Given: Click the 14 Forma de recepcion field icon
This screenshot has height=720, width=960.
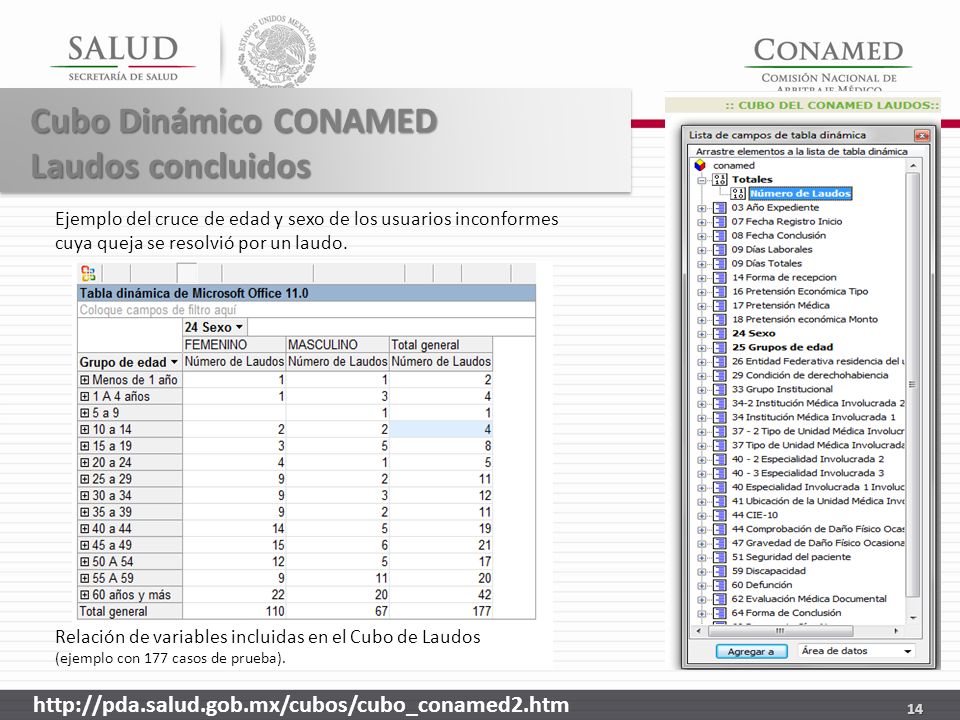Looking at the screenshot, I should (x=720, y=277).
